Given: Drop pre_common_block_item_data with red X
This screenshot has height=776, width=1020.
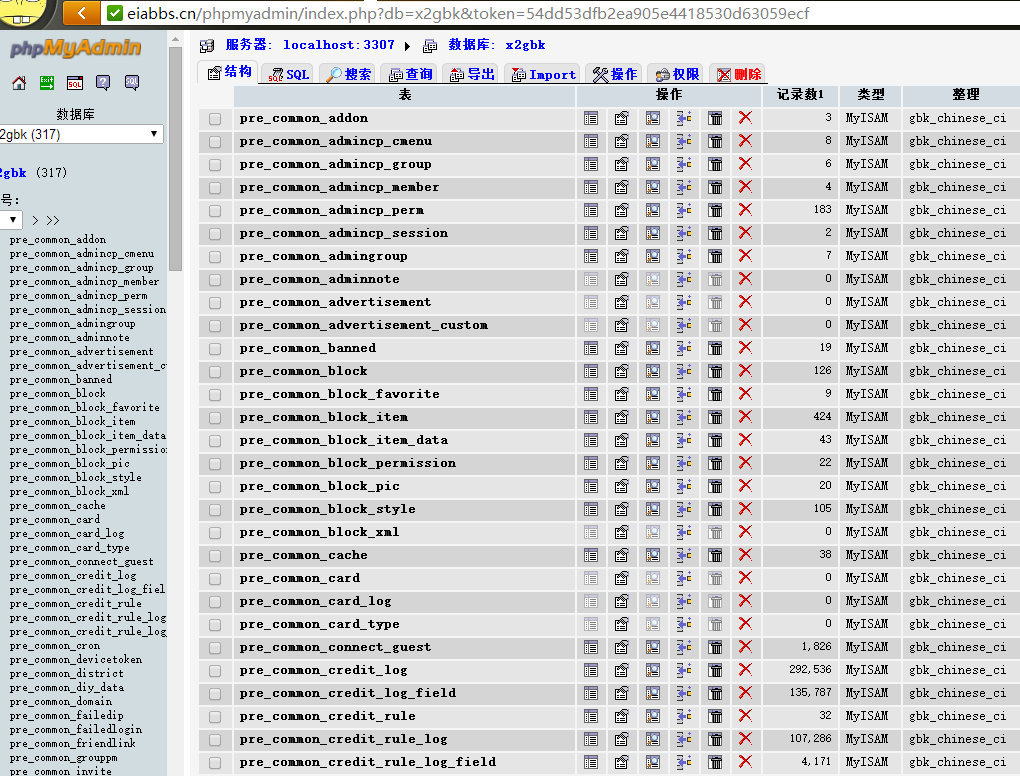Looking at the screenshot, I should (745, 440).
